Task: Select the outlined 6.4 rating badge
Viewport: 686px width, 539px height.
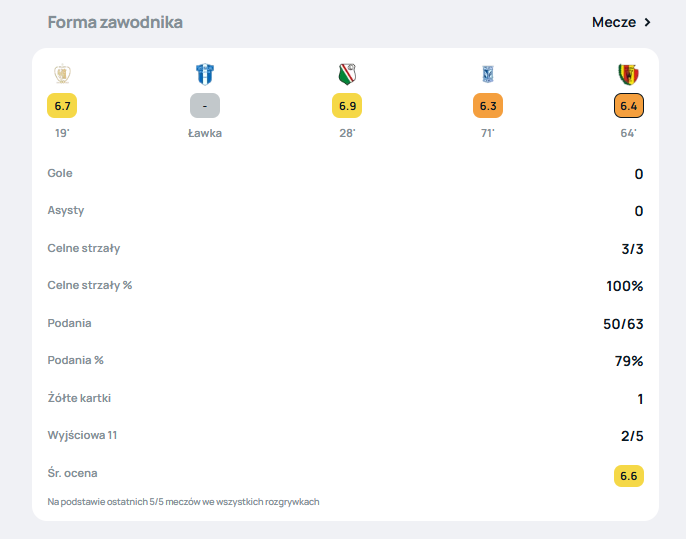Action: click(628, 106)
